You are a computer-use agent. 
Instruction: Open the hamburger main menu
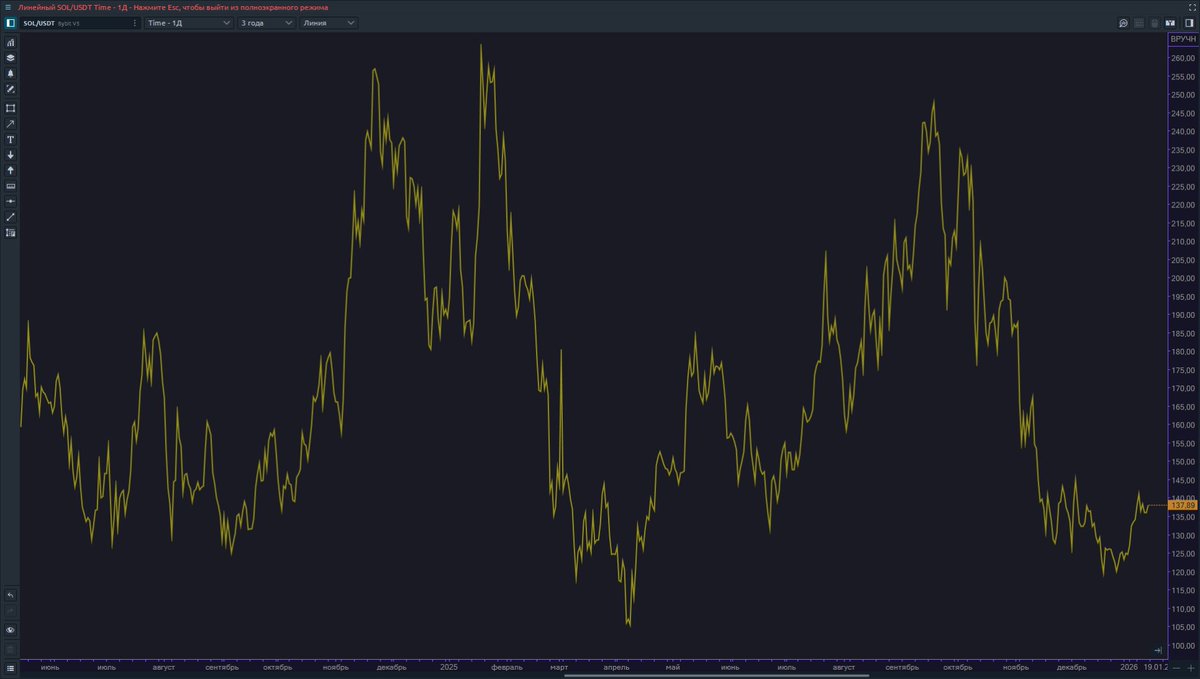[8, 7]
